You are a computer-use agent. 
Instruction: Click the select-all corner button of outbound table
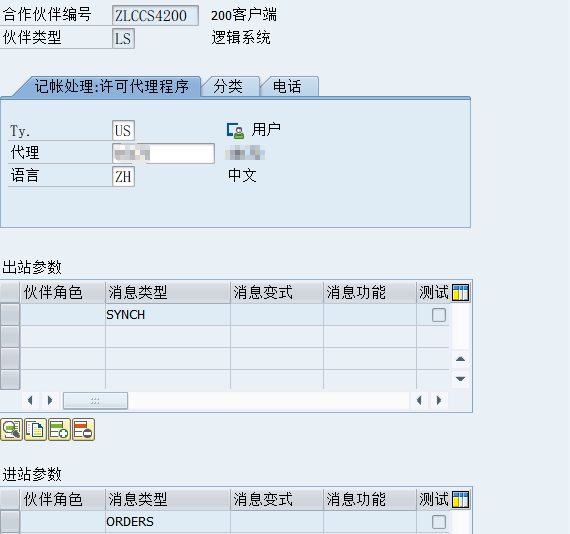pos(10,292)
